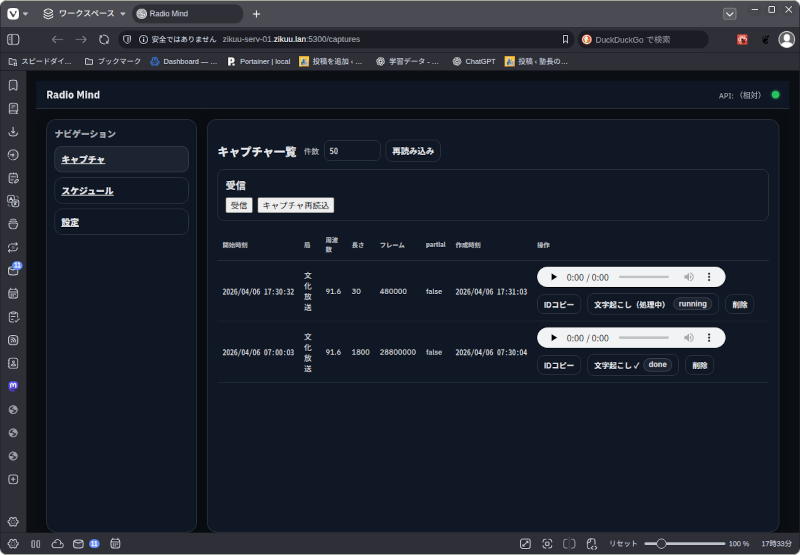This screenshot has height=555, width=800.
Task: Click the capture page screenshot icon in the status bar
Action: point(547,543)
